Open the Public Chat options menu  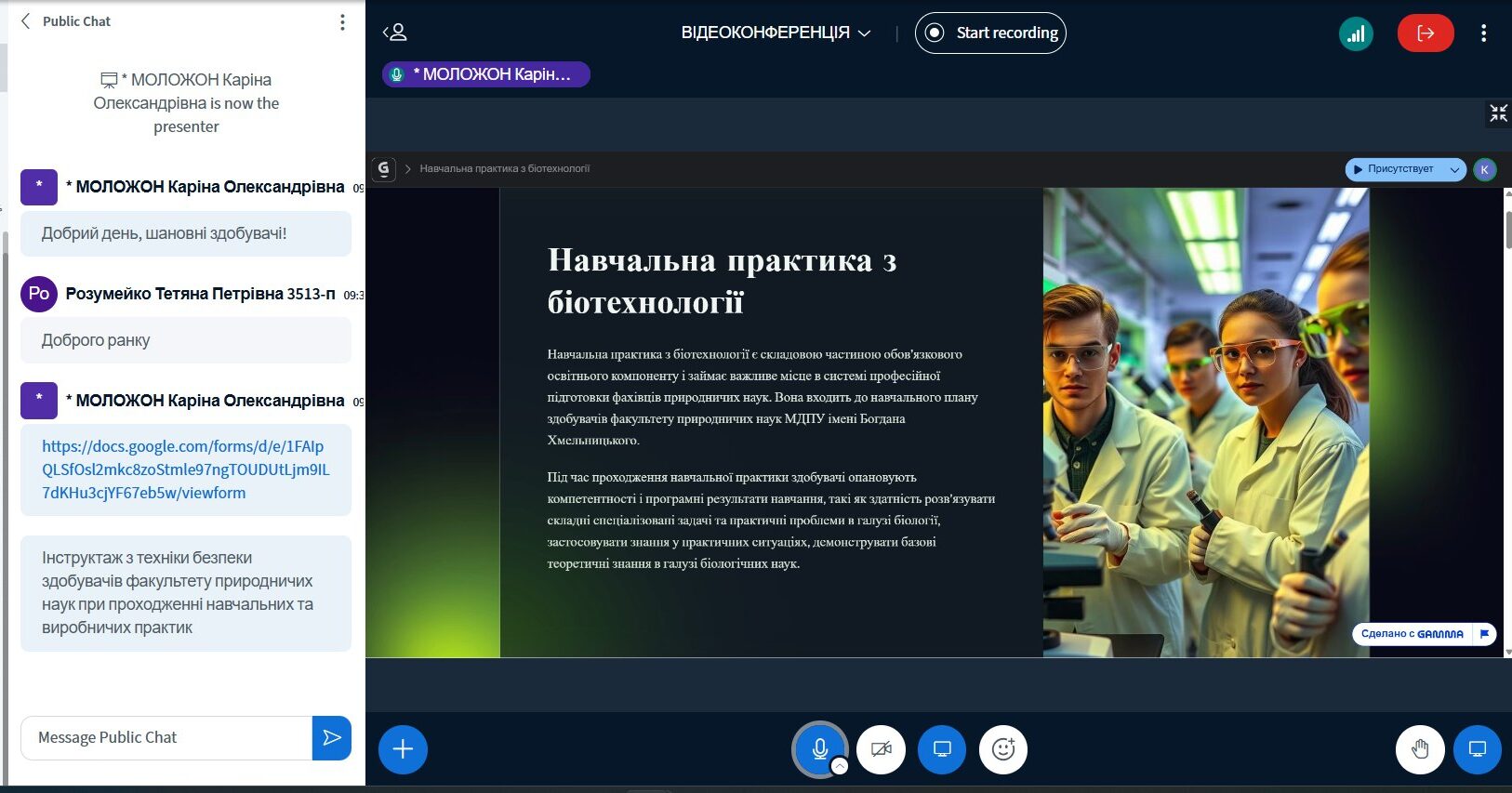pos(342,22)
